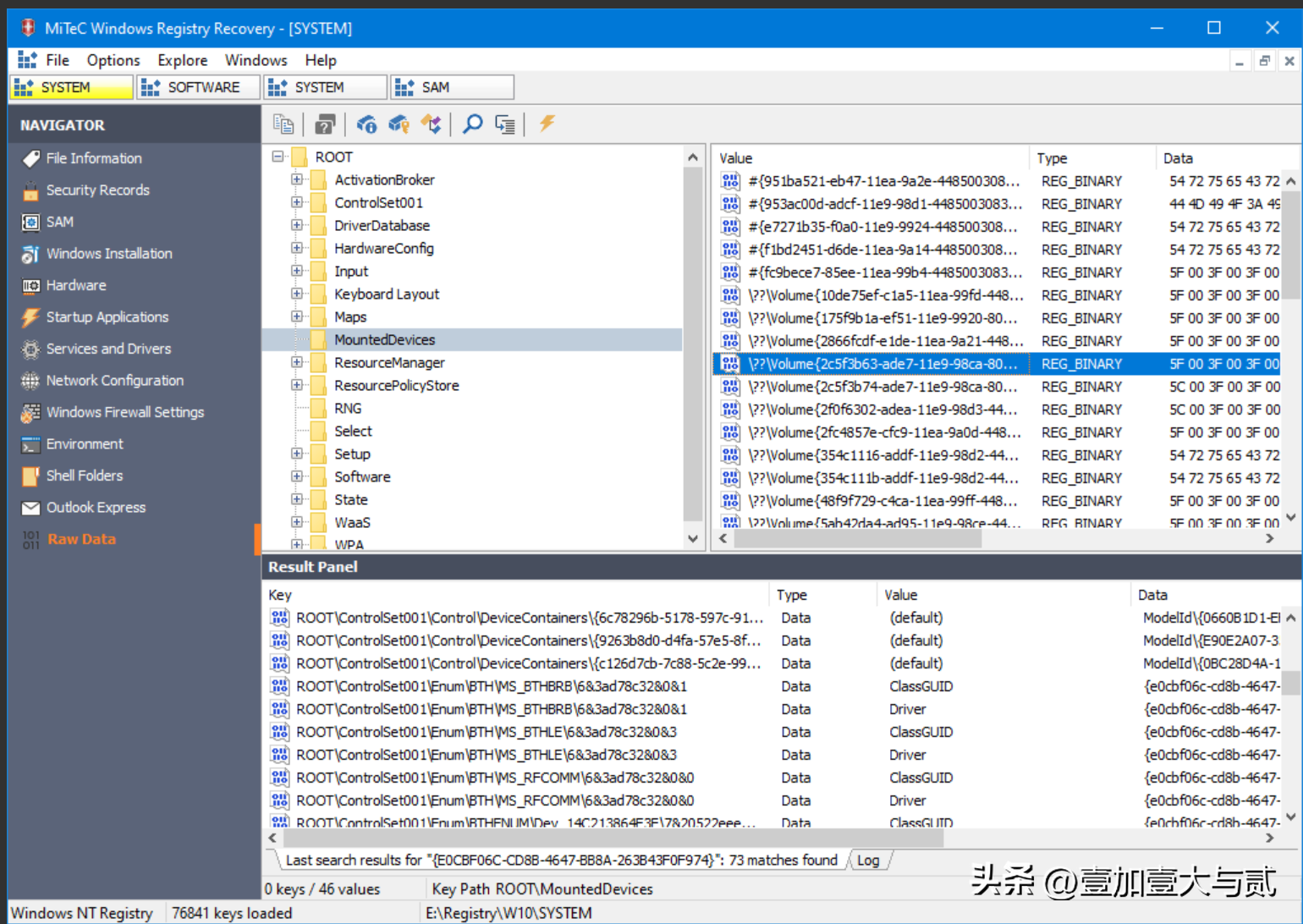This screenshot has height=924, width=1303.
Task: Click the lightning bolt toolbar icon
Action: (x=547, y=124)
